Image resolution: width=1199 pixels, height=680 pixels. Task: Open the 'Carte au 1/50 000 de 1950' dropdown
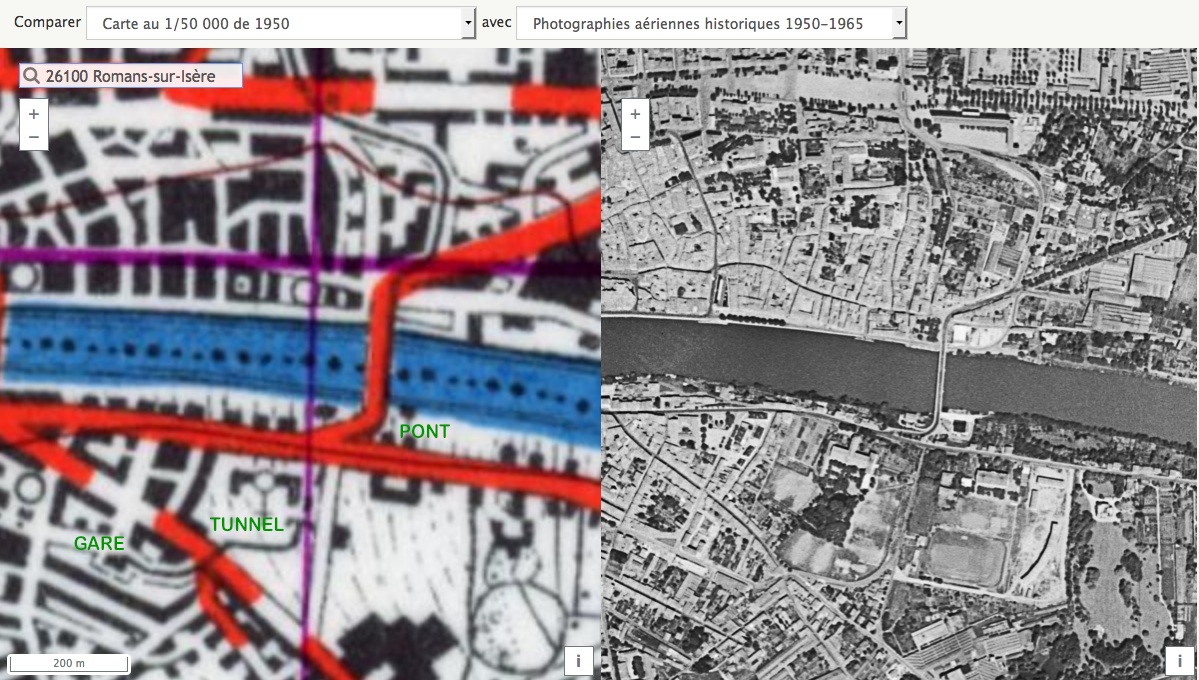[281, 23]
